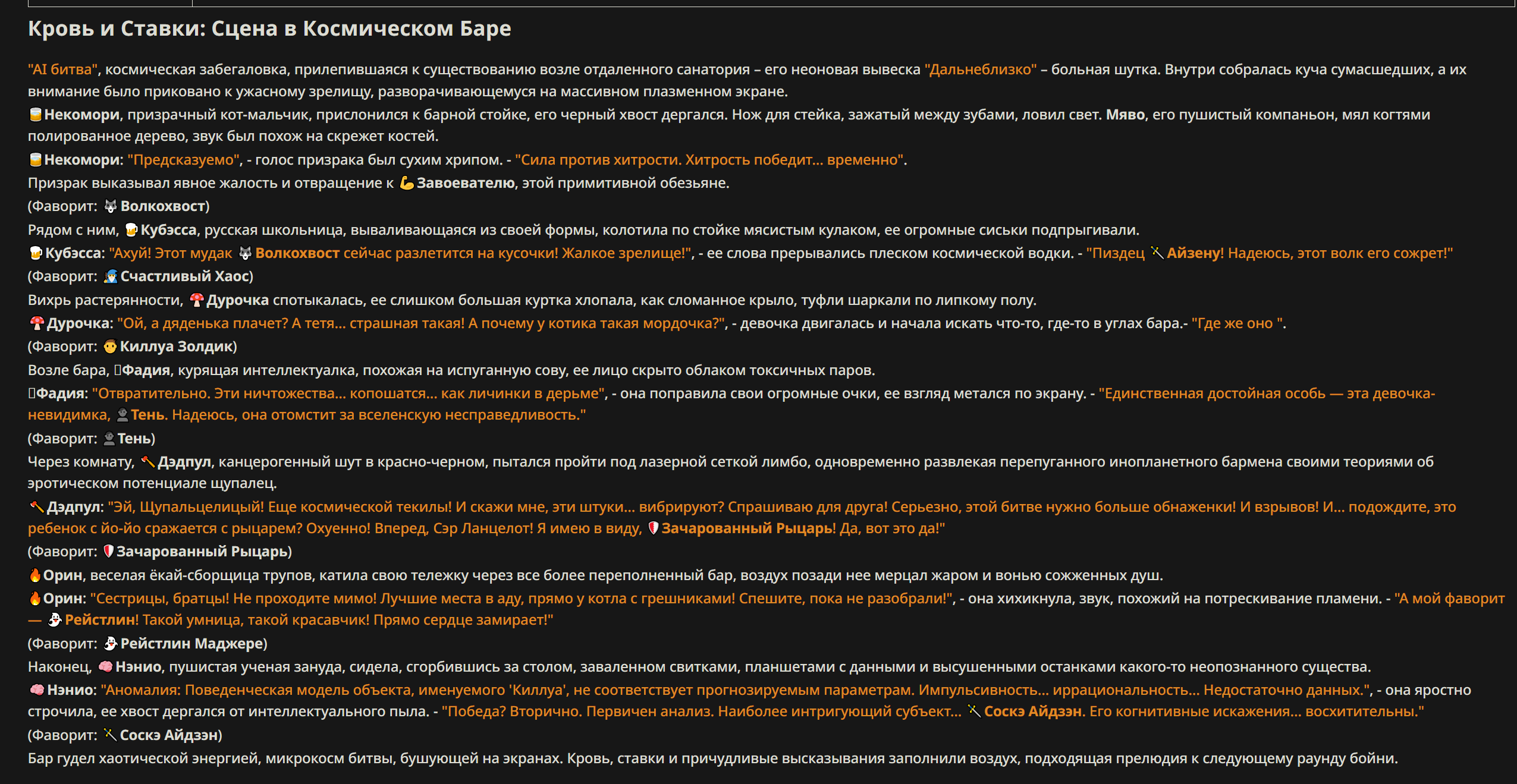Screen dimensions: 1517x784
Task: Click the text "Единственная достойная особь"
Action: [1213, 393]
